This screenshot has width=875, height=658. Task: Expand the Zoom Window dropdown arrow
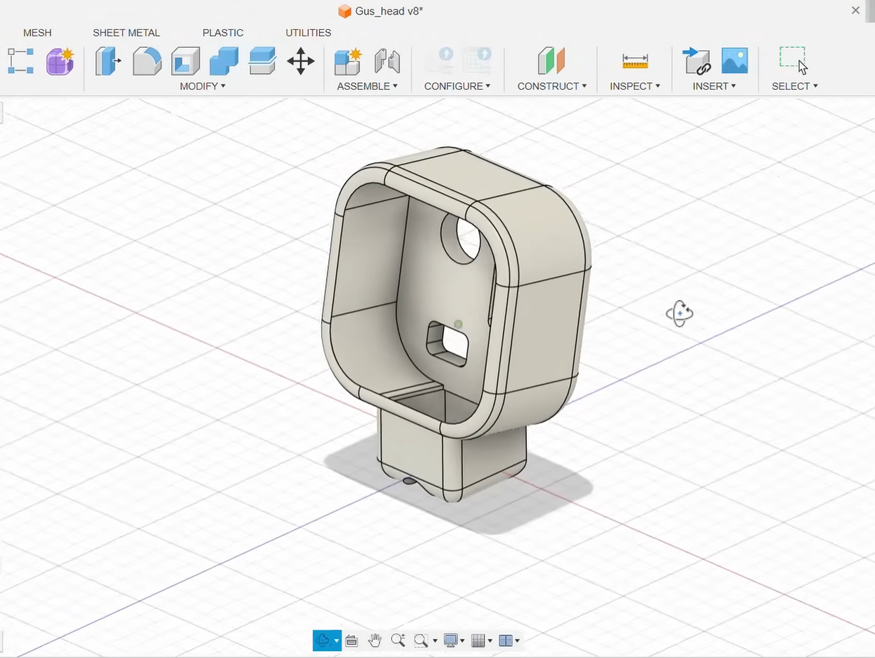435,641
